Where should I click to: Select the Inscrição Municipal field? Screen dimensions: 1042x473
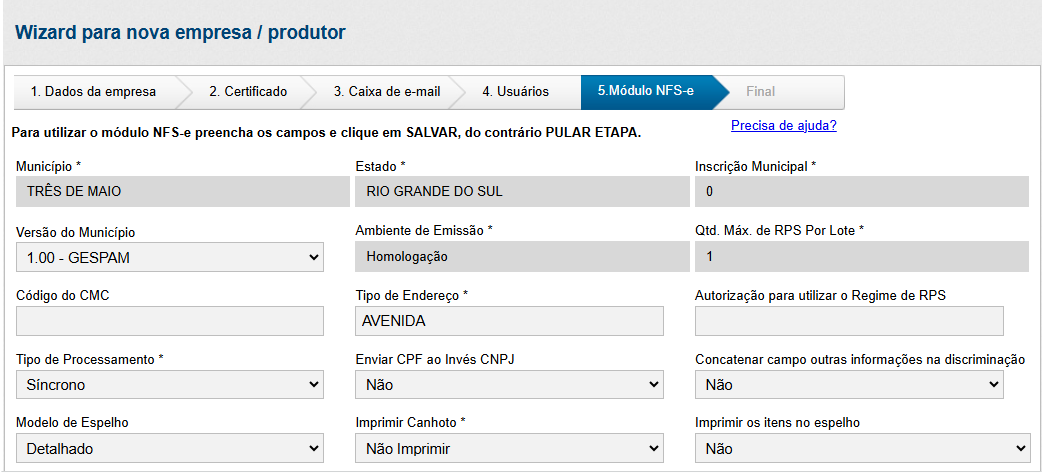click(x=861, y=192)
